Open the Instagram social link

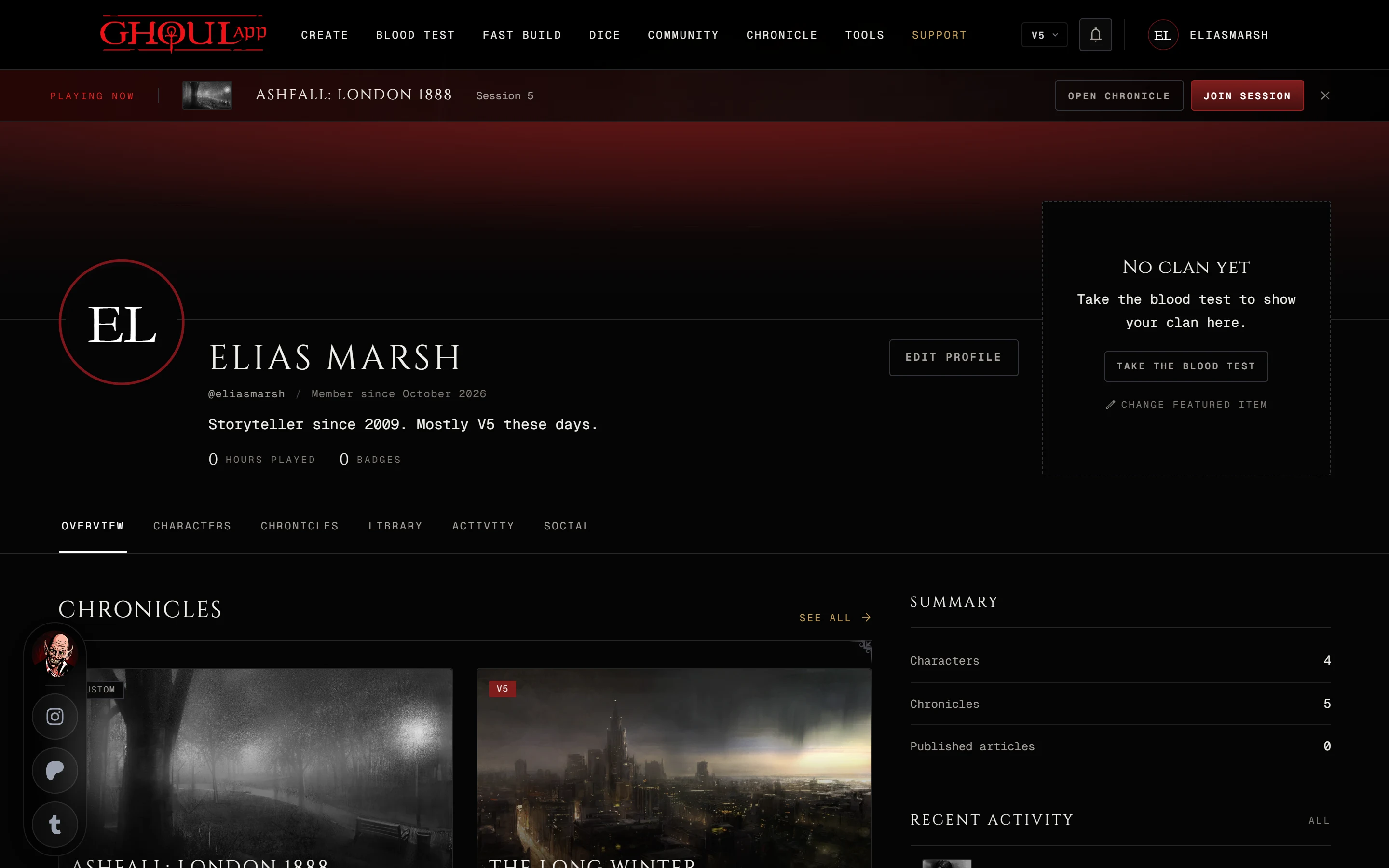point(55,717)
